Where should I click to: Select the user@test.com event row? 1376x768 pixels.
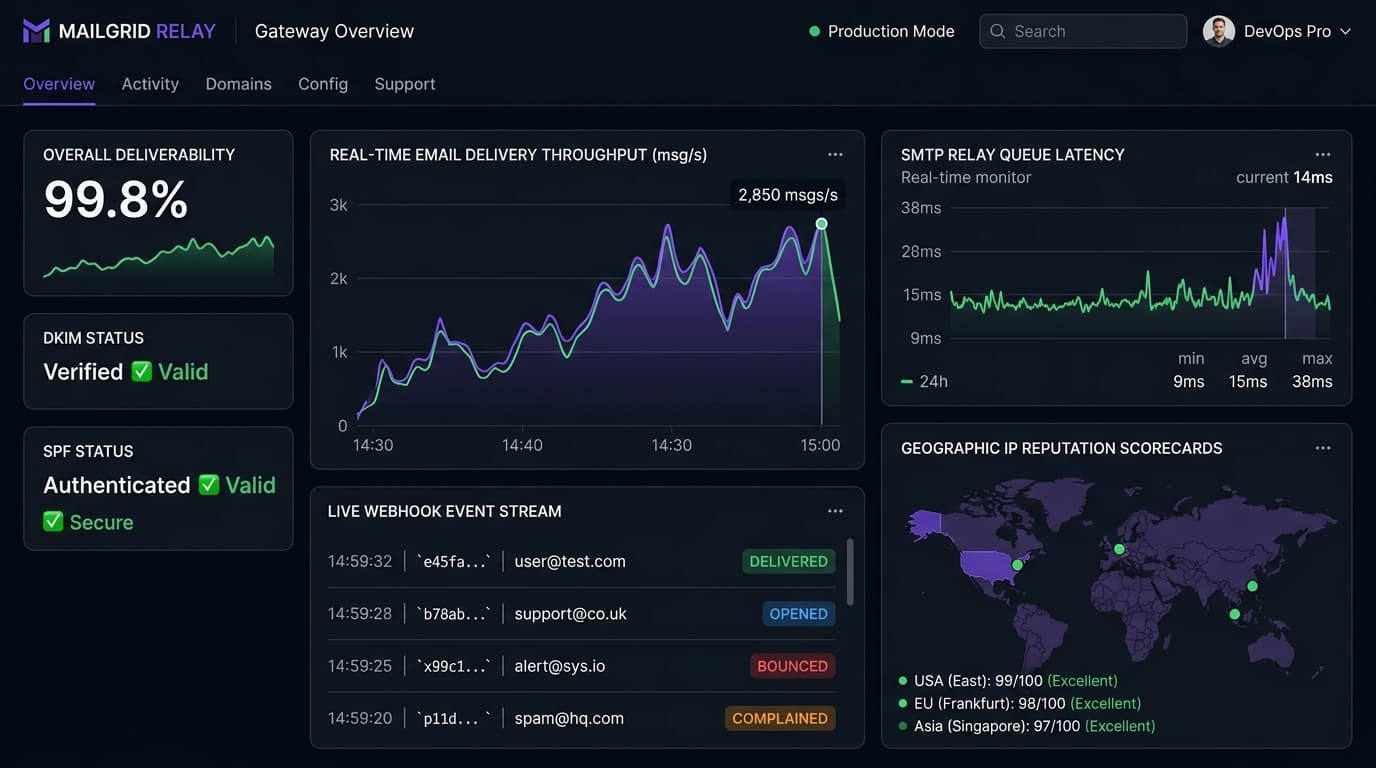581,562
